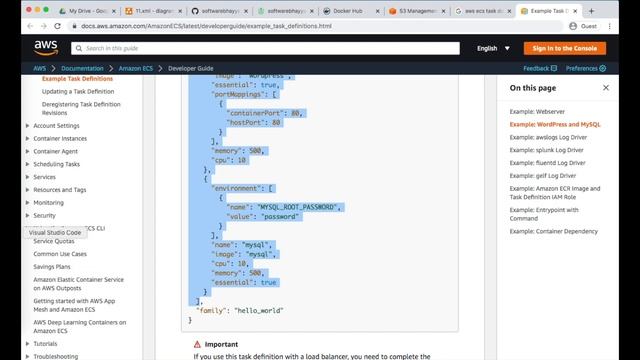
Task: Open AWS Deep Learning Containers link
Action: tap(80, 327)
